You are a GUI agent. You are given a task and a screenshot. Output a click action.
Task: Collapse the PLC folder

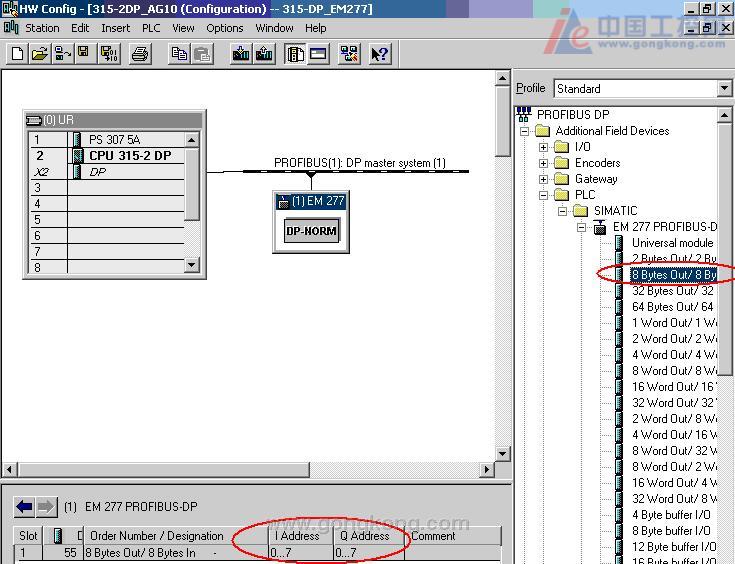(543, 195)
